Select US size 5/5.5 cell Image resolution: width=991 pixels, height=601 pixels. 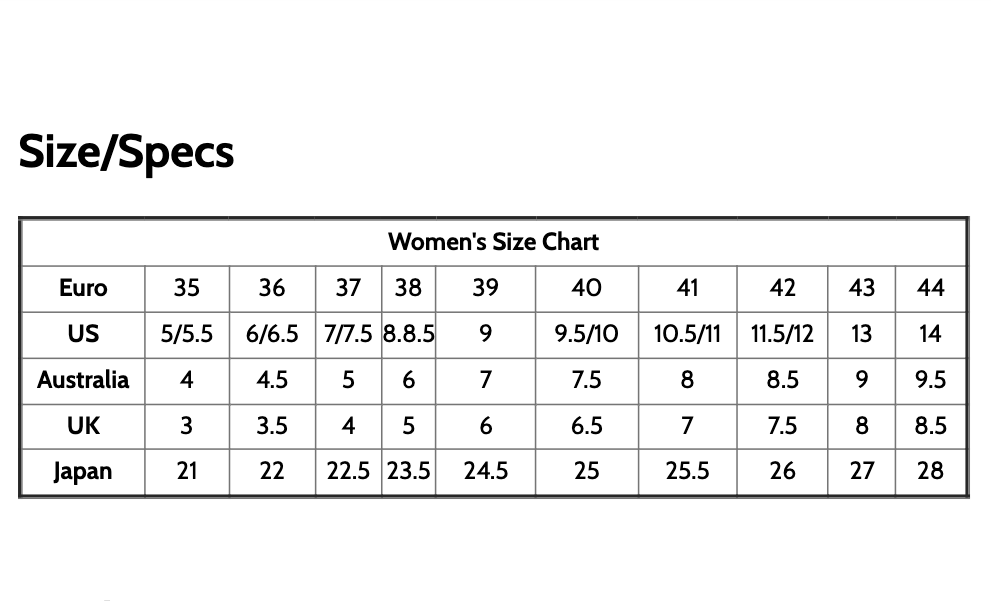(x=187, y=334)
